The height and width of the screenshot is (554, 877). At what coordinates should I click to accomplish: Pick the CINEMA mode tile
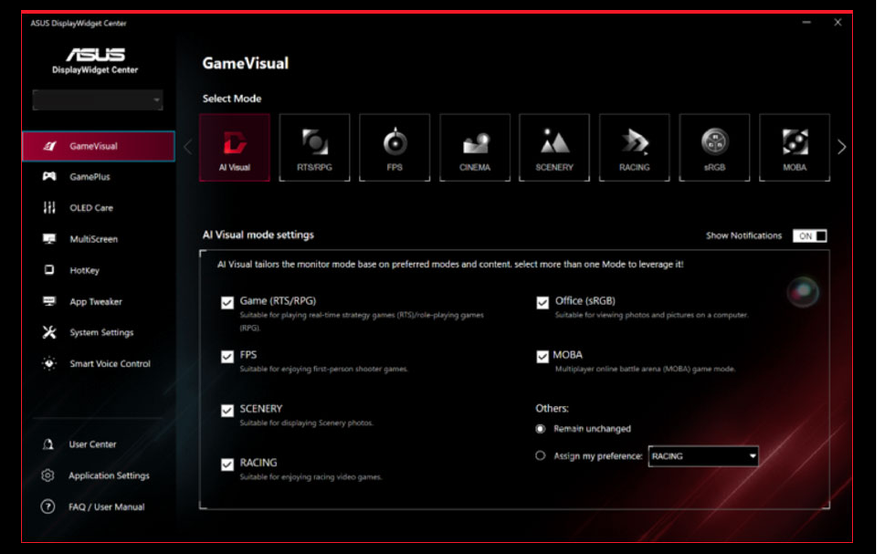click(474, 148)
